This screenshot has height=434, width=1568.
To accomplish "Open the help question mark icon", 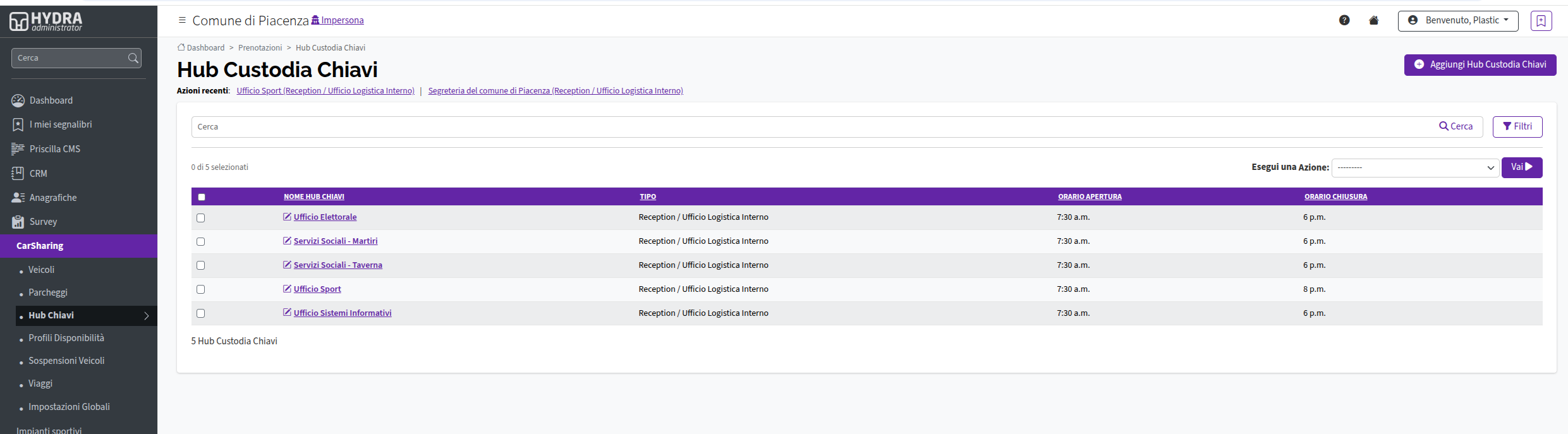I will click(x=1344, y=20).
